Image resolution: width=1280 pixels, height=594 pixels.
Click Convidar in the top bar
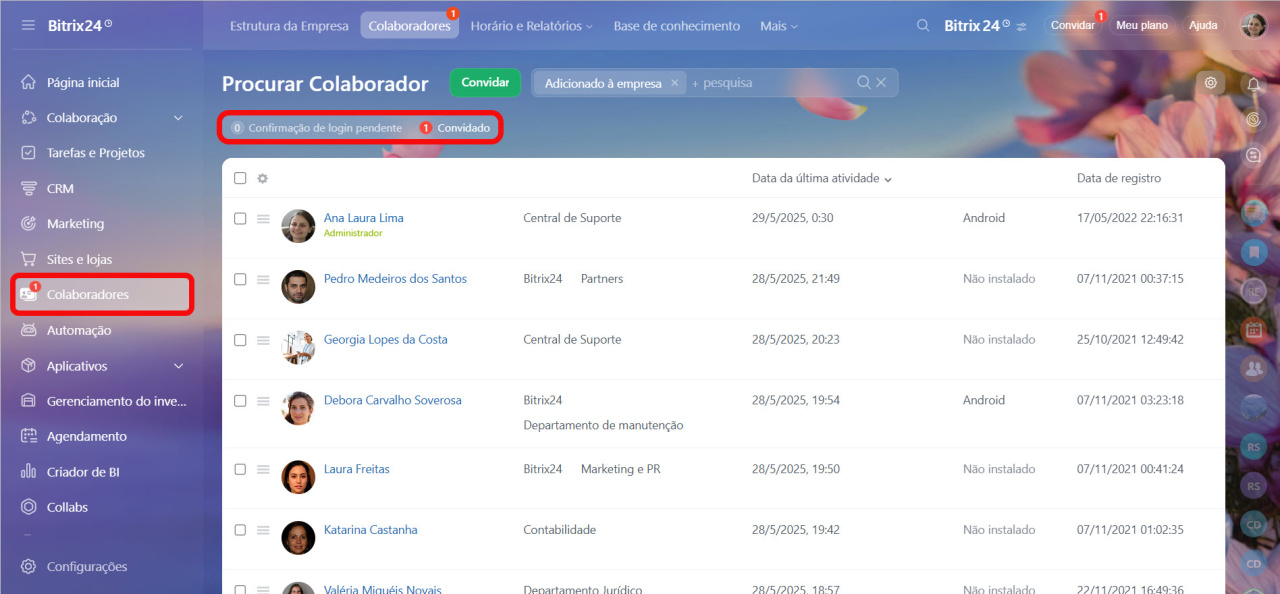pos(1073,25)
